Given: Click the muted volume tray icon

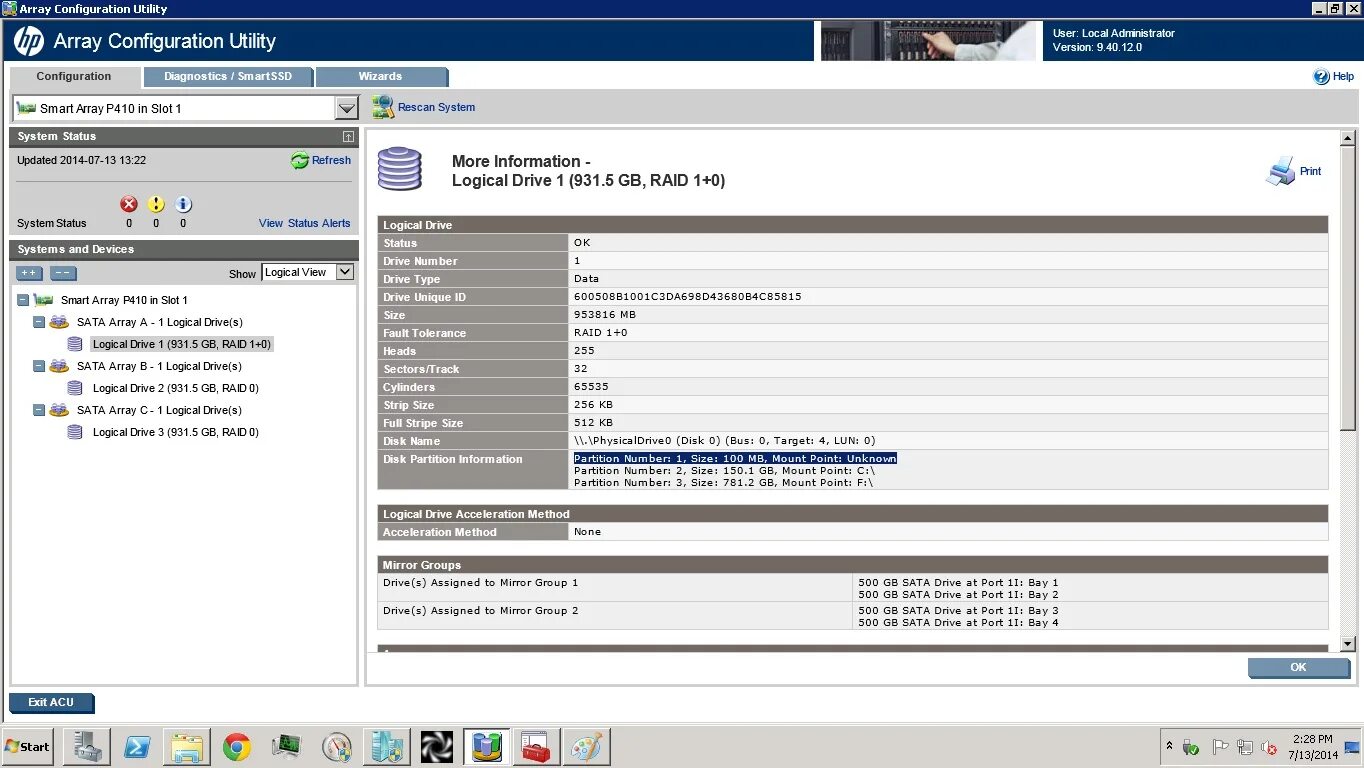Looking at the screenshot, I should click(1269, 747).
